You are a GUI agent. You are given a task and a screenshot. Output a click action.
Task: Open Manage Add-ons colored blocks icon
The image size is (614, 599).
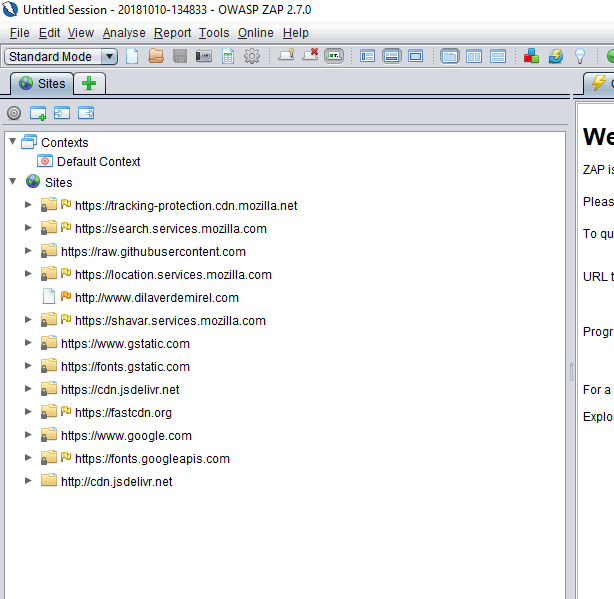click(531, 56)
